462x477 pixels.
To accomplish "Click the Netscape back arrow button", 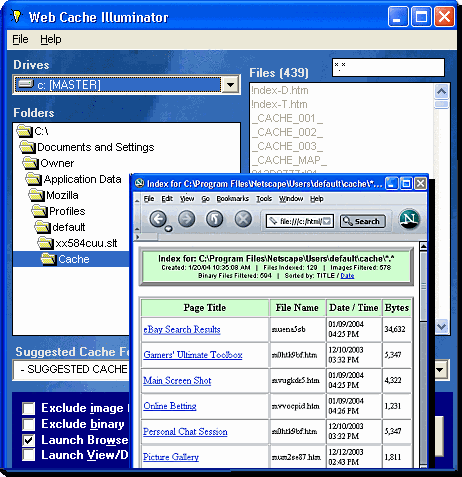I will point(158,219).
